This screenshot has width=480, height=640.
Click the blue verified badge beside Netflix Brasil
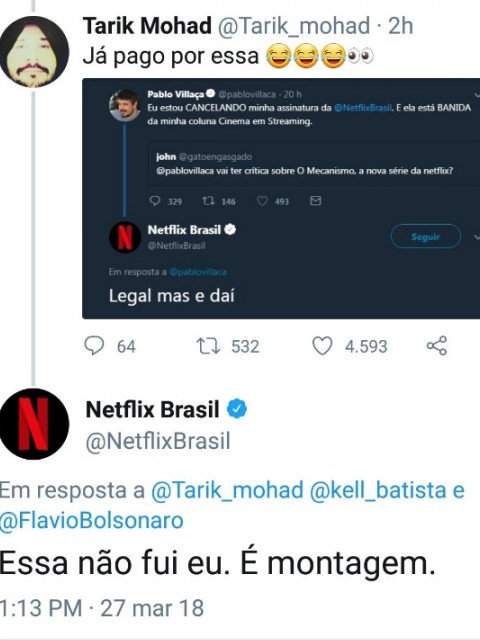(x=237, y=409)
